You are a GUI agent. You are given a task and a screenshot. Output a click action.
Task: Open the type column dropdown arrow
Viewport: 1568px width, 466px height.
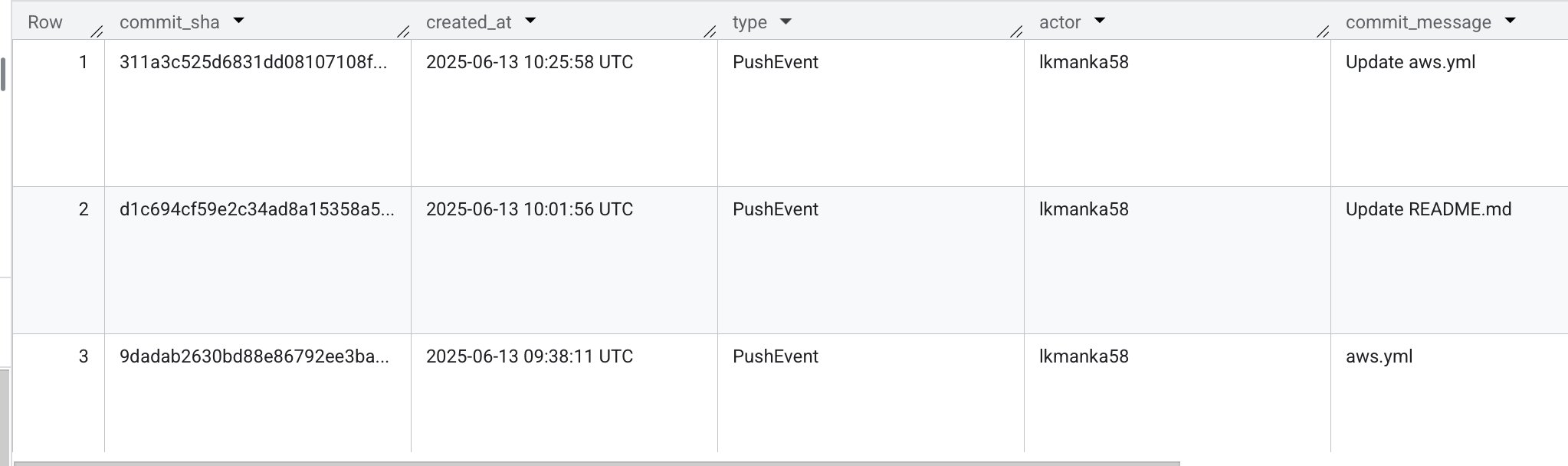coord(787,22)
